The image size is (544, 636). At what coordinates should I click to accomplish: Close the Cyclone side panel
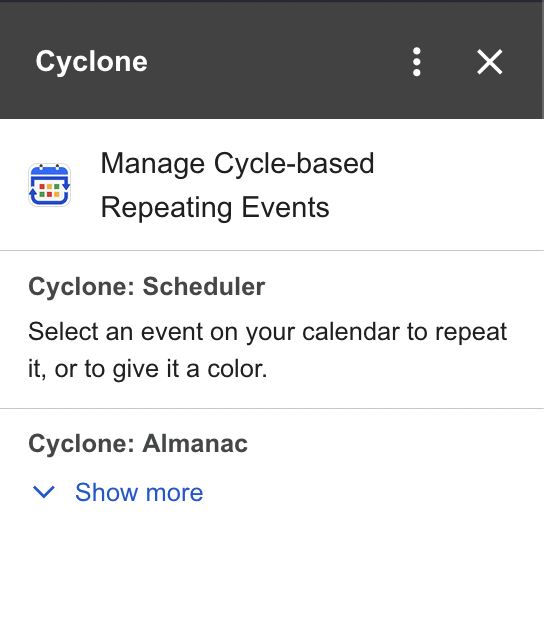coord(490,62)
